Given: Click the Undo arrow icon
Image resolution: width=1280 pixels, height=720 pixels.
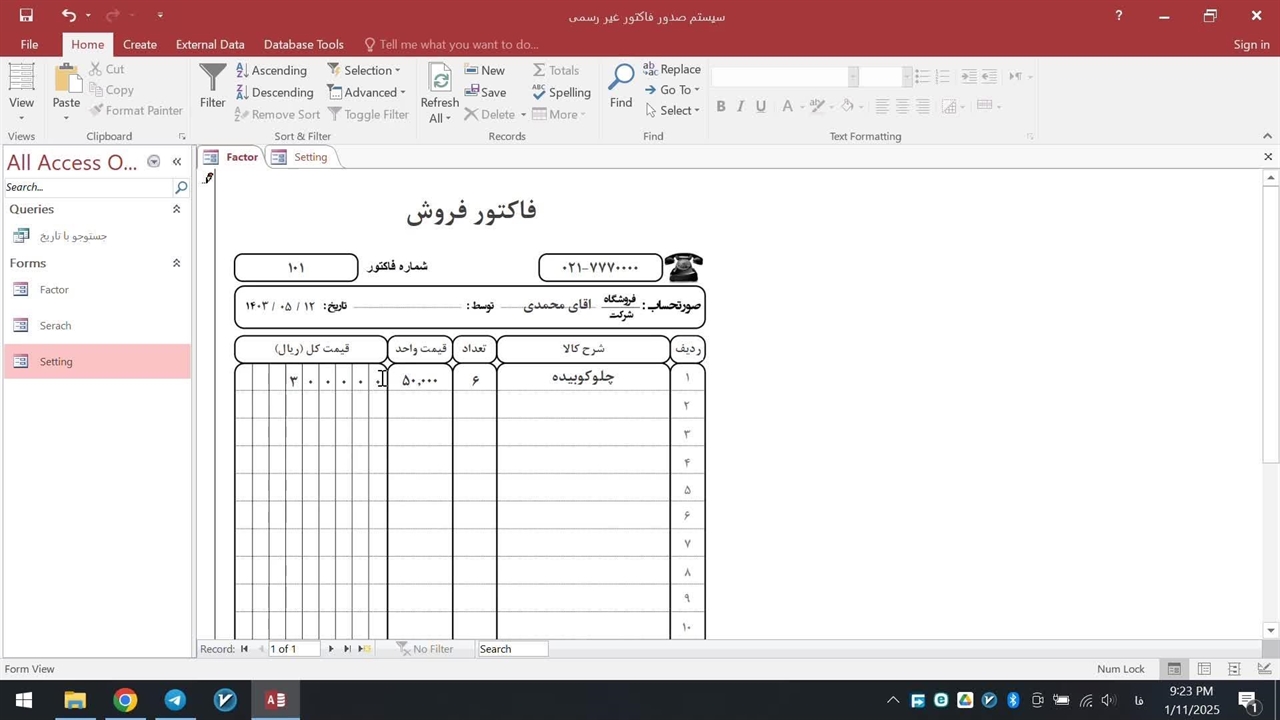Looking at the screenshot, I should (x=68, y=15).
